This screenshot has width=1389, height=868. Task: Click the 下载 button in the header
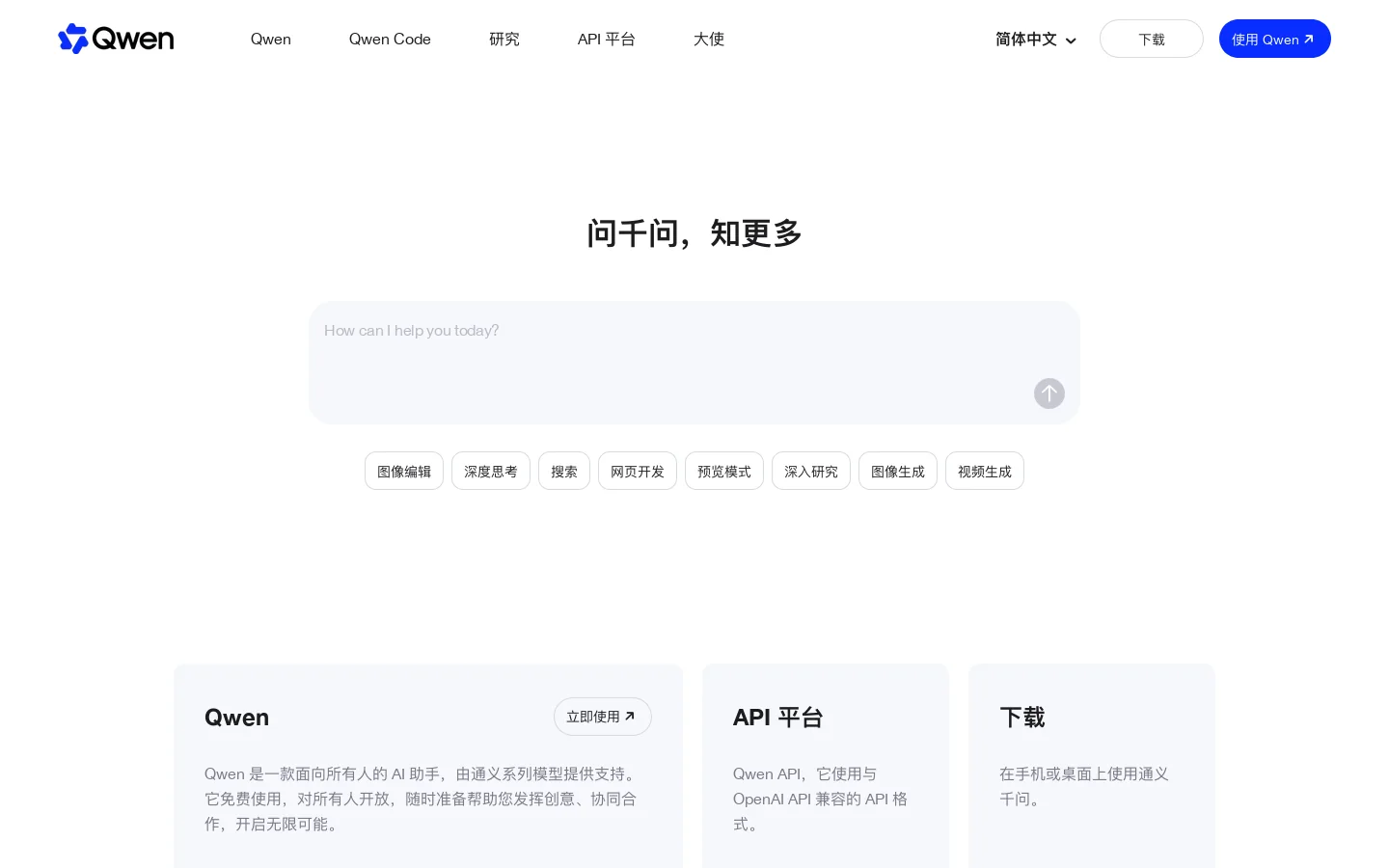click(x=1152, y=39)
